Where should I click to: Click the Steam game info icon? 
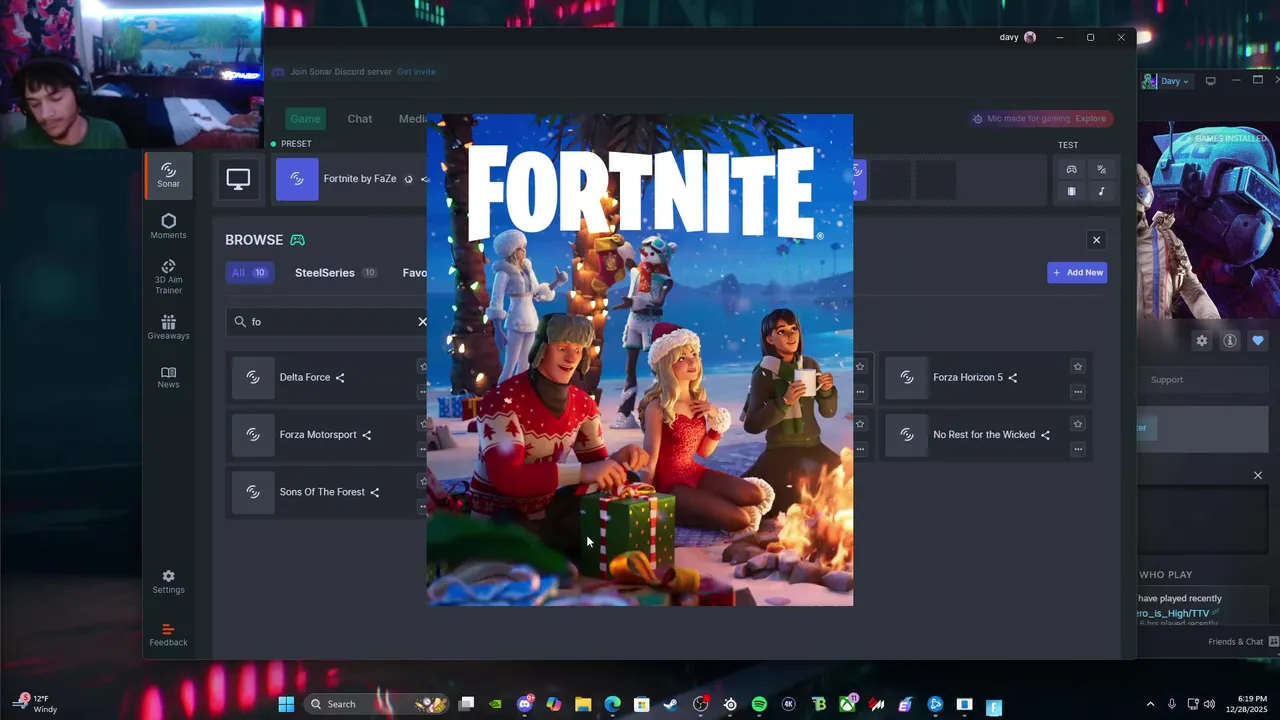1230,341
